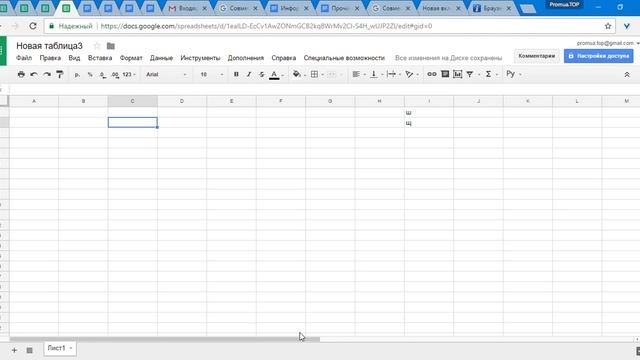Click the Print icon in toolbar

click(x=21, y=74)
